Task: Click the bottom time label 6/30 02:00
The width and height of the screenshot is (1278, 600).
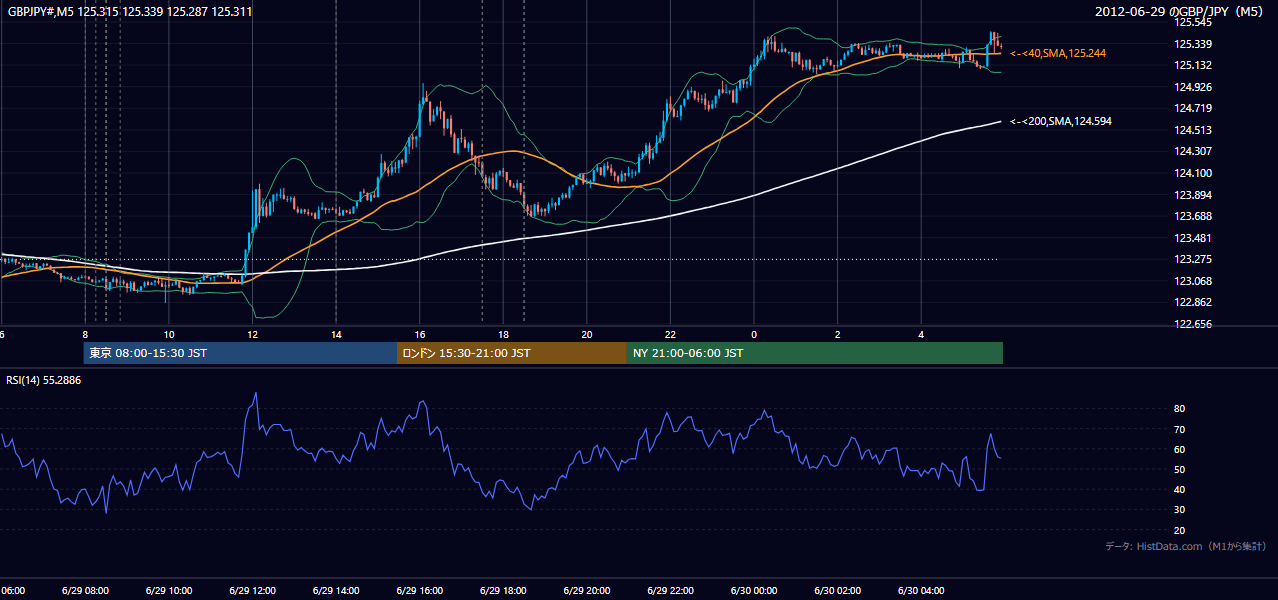Action: pyautogui.click(x=836, y=591)
